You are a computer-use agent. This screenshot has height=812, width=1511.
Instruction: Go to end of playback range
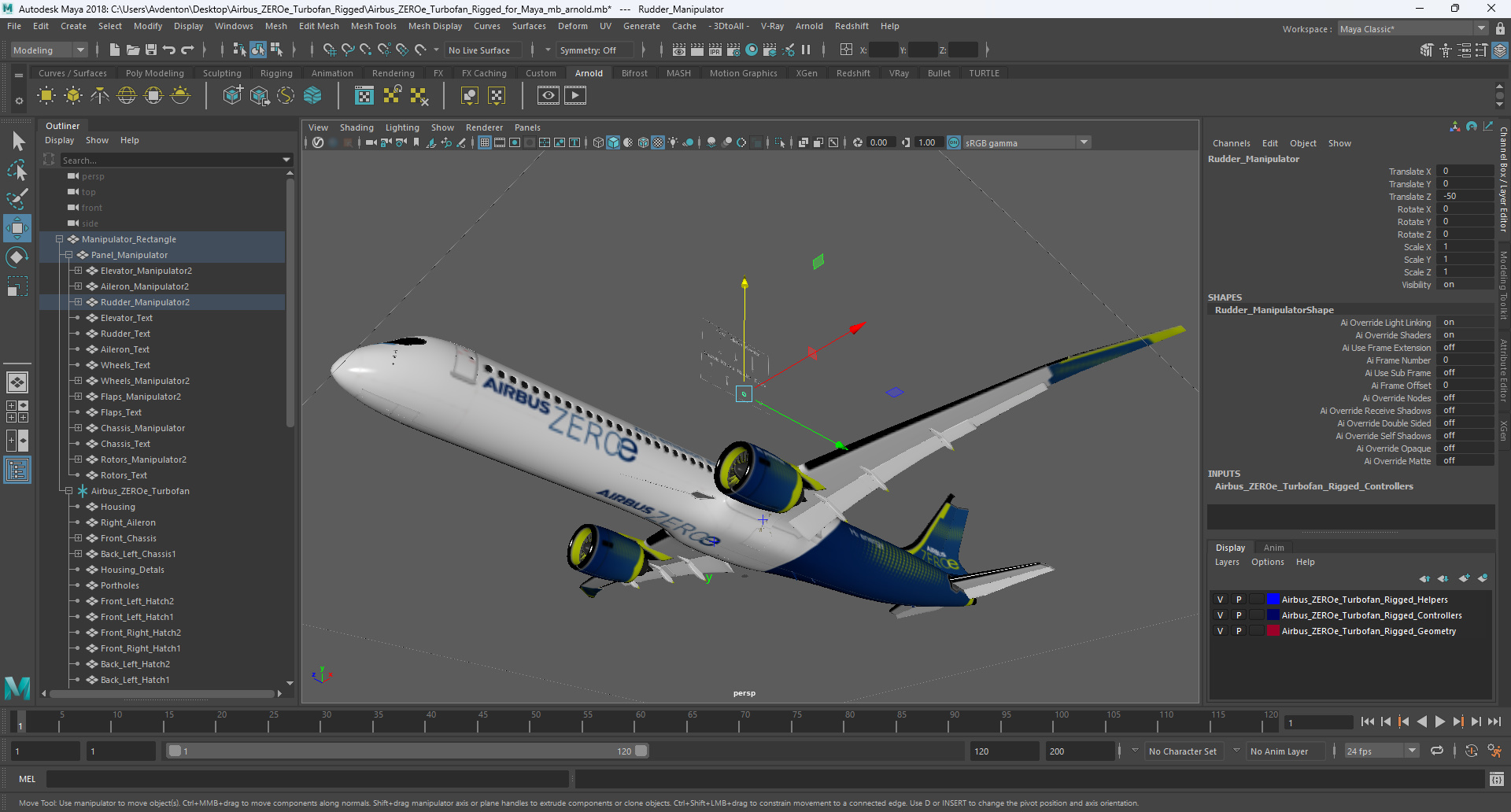(1494, 722)
